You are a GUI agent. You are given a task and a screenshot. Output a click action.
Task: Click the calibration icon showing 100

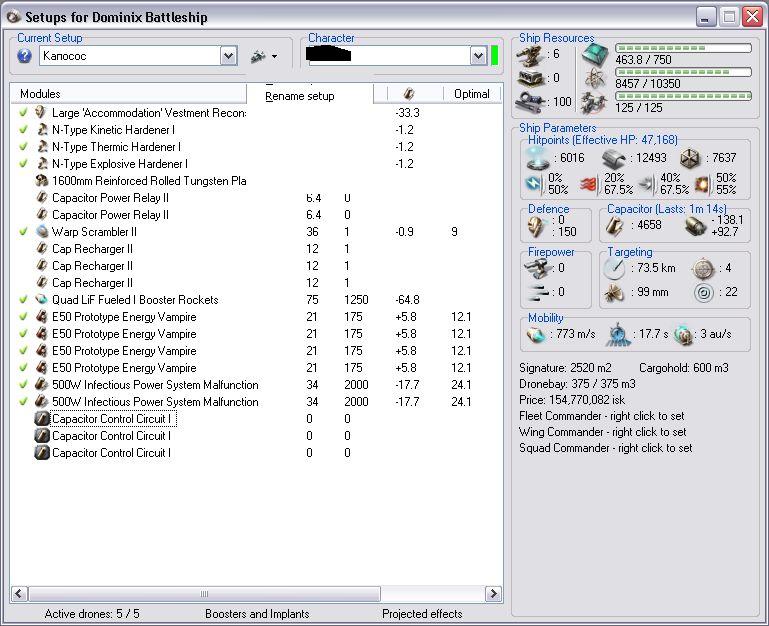pyautogui.click(x=530, y=101)
